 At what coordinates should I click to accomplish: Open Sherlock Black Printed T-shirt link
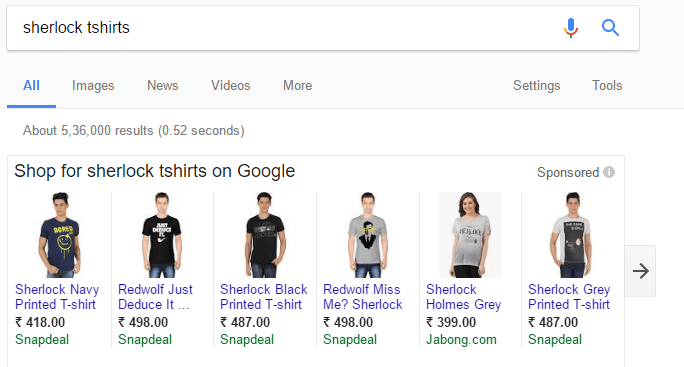[263, 297]
